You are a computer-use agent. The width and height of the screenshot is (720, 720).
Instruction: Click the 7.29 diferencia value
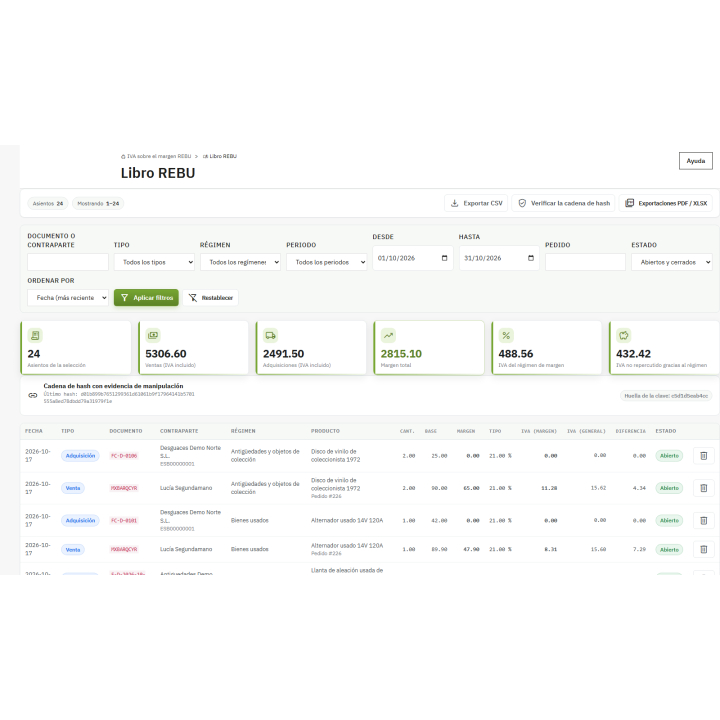639,550
